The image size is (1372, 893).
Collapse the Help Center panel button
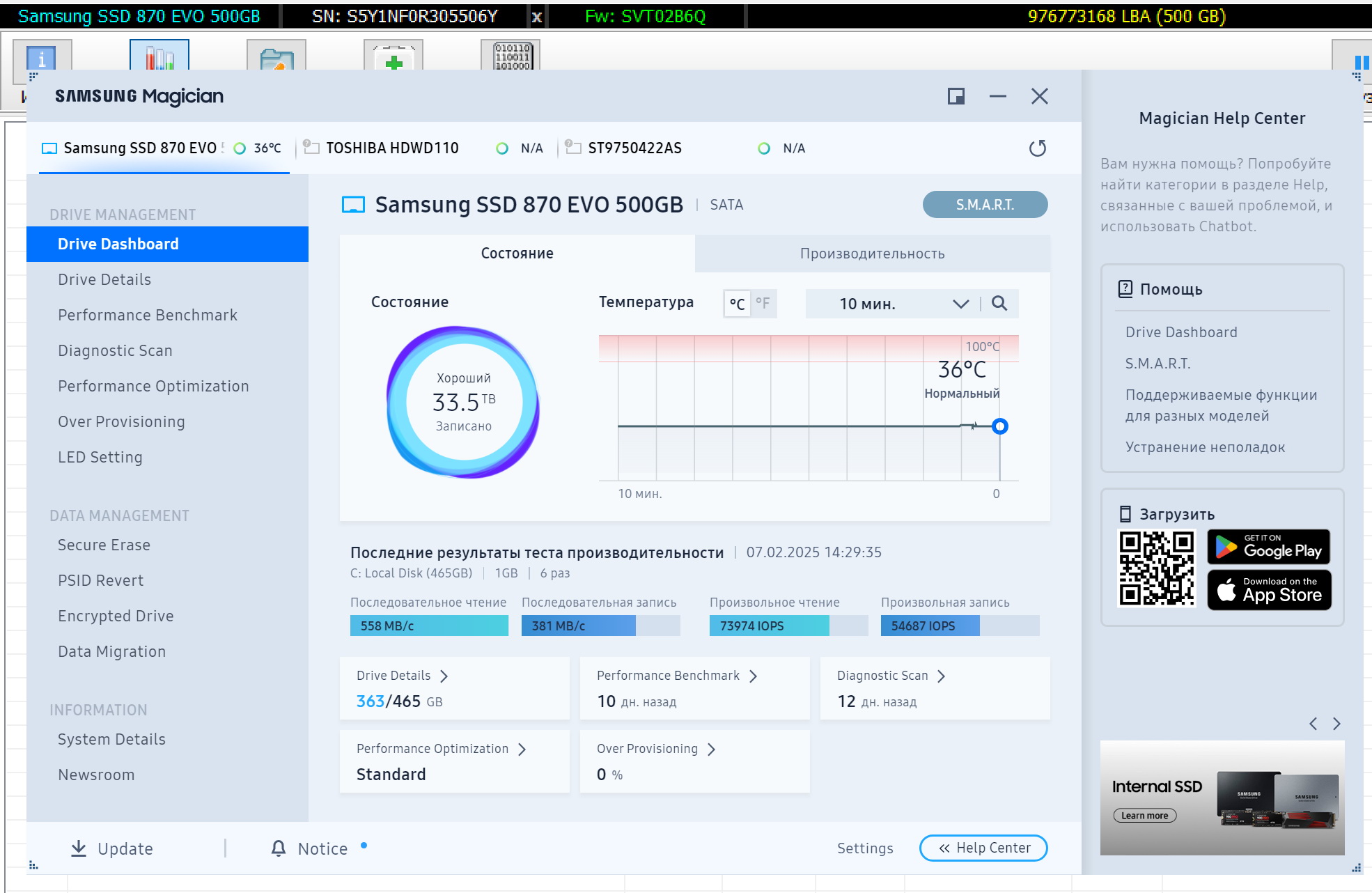983,848
